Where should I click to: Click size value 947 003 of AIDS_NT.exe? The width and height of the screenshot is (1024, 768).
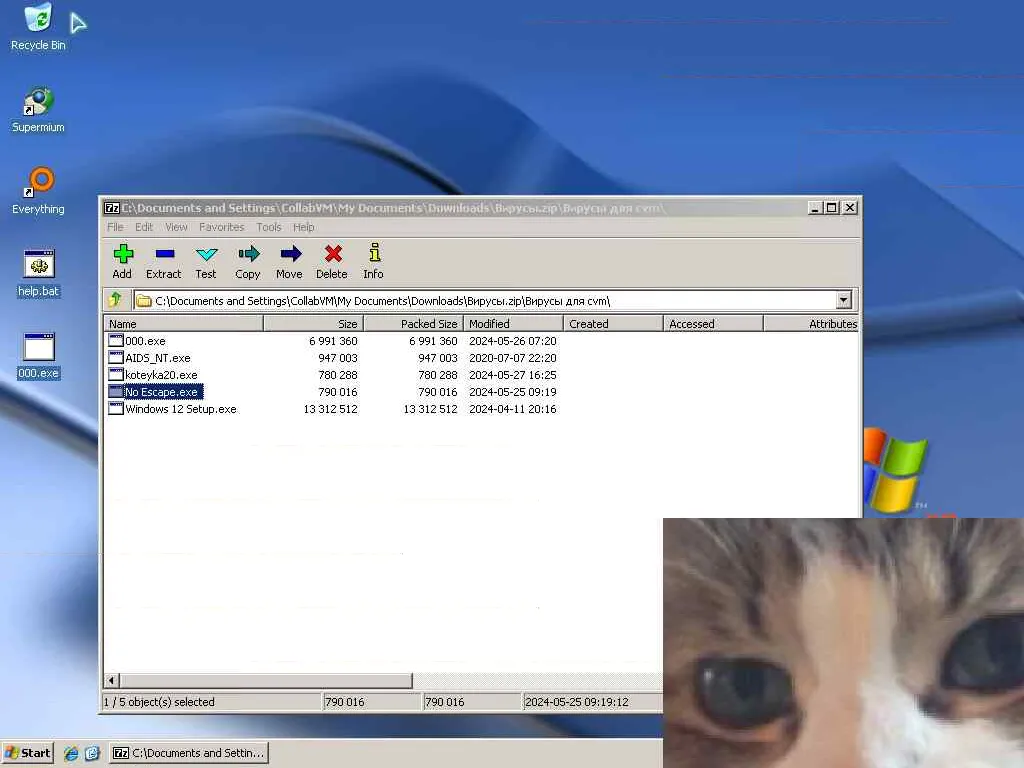pyautogui.click(x=338, y=358)
